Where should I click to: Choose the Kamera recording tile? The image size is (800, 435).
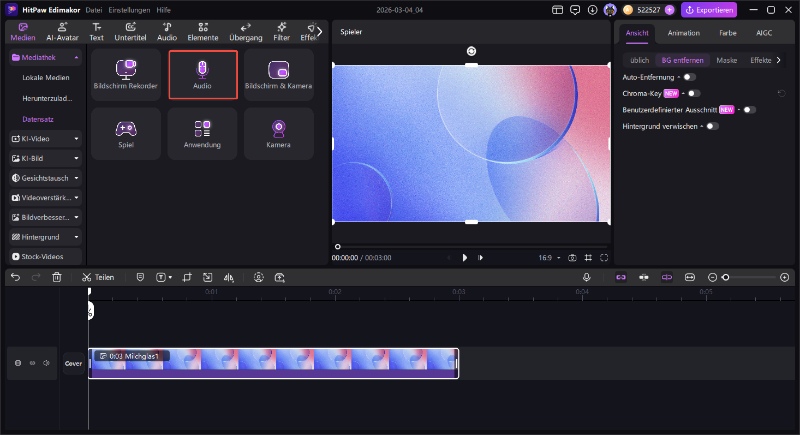[278, 133]
